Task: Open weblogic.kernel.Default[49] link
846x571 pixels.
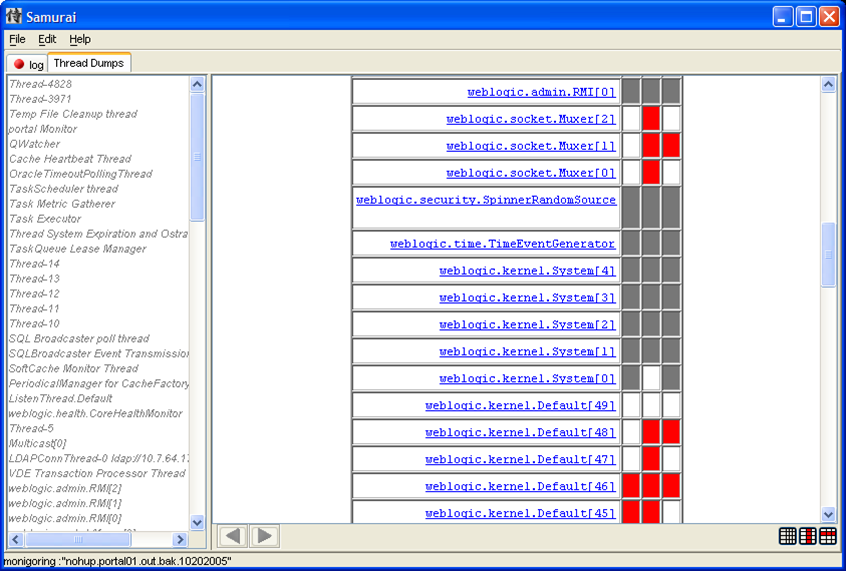Action: pyautogui.click(x=520, y=406)
